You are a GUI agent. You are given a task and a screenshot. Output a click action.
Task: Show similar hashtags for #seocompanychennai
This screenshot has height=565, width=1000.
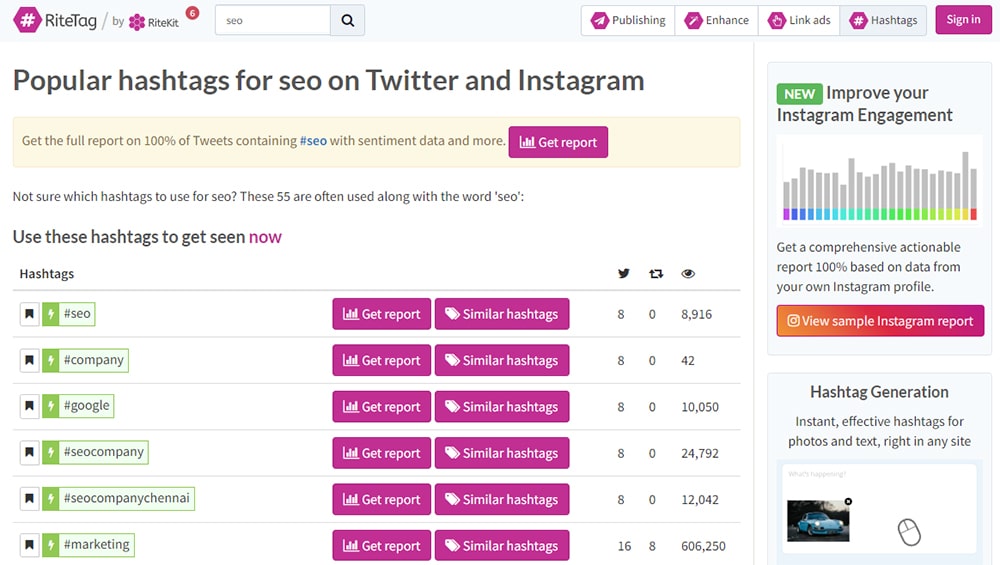tap(502, 499)
